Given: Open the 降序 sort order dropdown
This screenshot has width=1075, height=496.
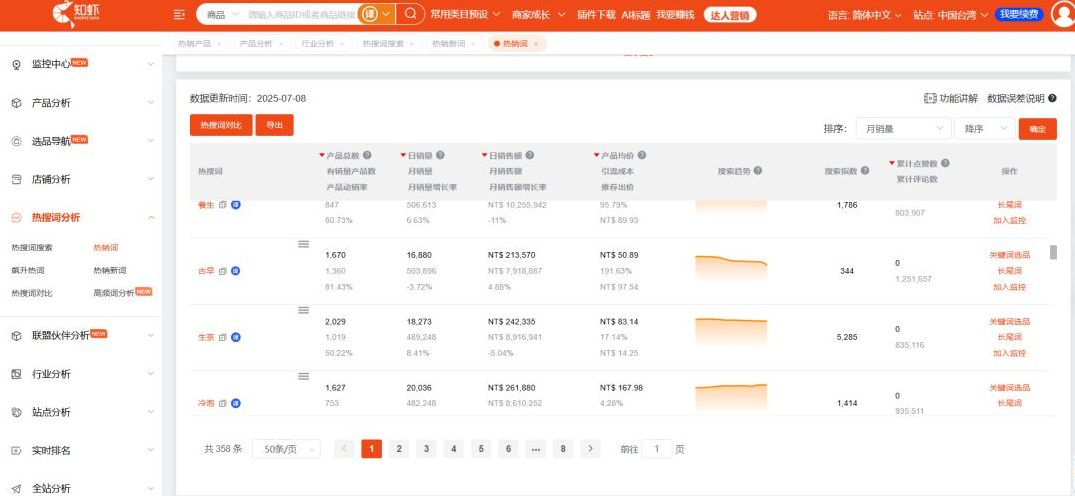Looking at the screenshot, I should 985,128.
